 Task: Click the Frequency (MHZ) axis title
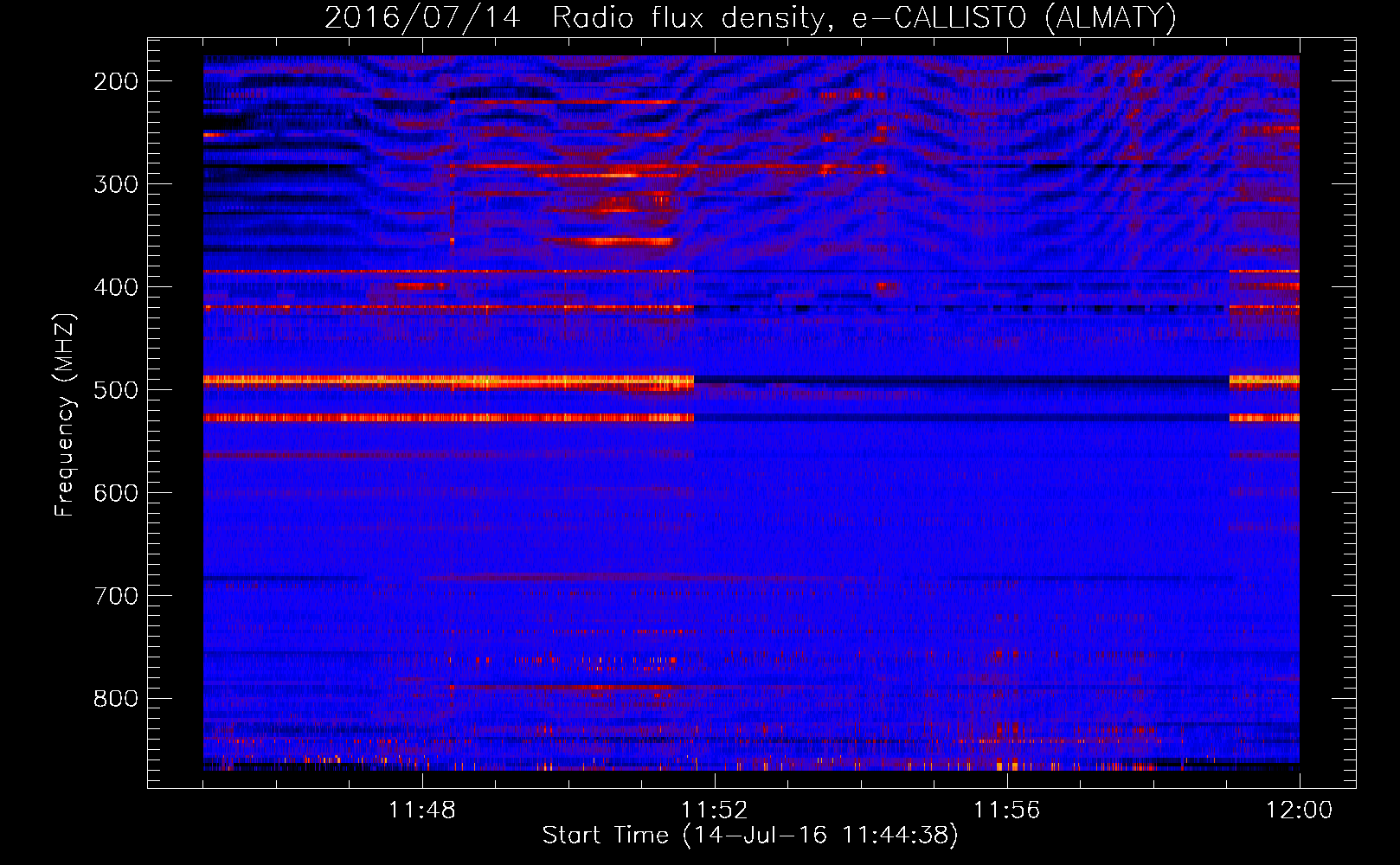[x=66, y=414]
